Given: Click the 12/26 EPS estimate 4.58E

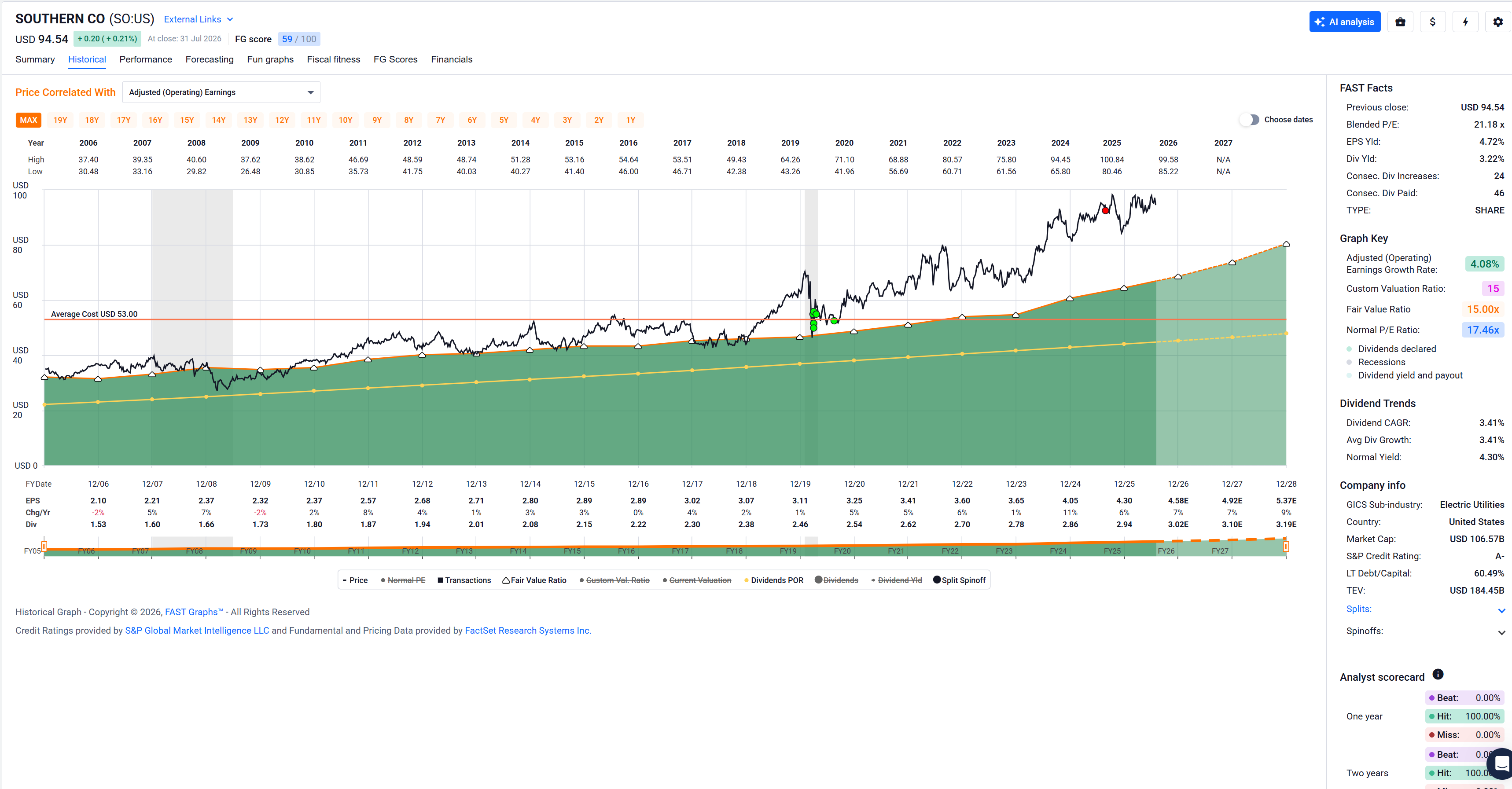Looking at the screenshot, I should tap(1178, 500).
